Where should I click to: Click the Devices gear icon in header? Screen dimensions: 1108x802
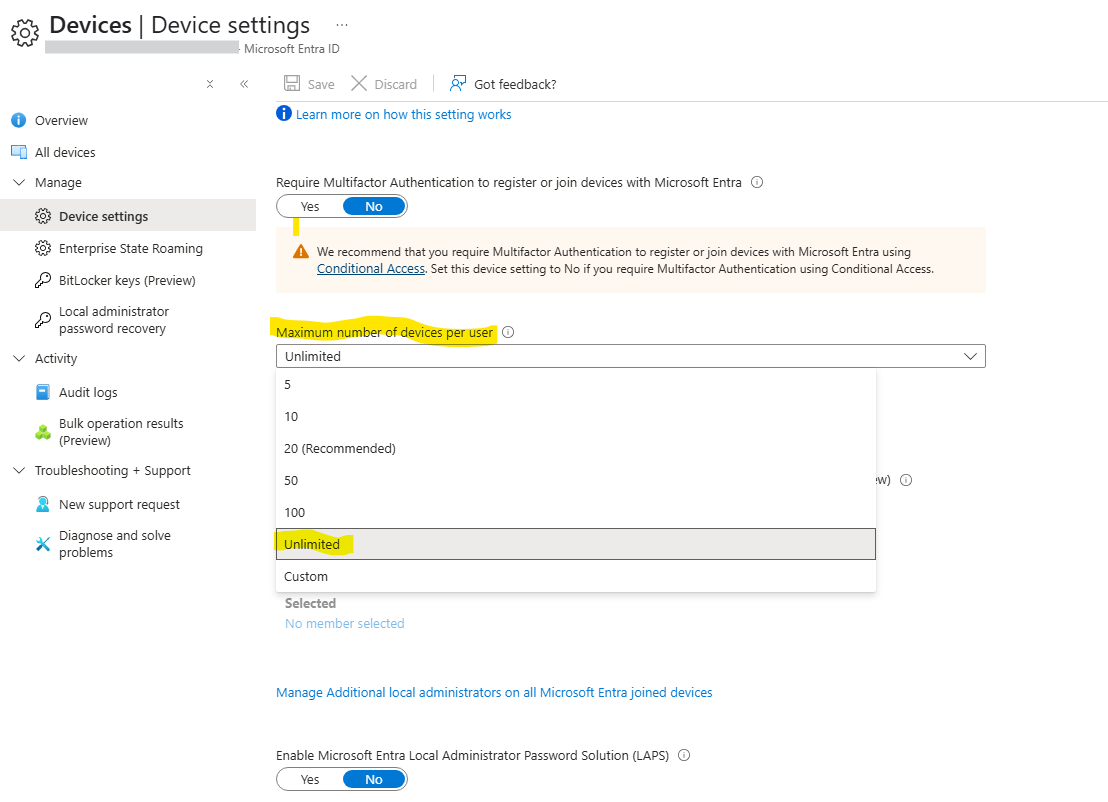(25, 33)
